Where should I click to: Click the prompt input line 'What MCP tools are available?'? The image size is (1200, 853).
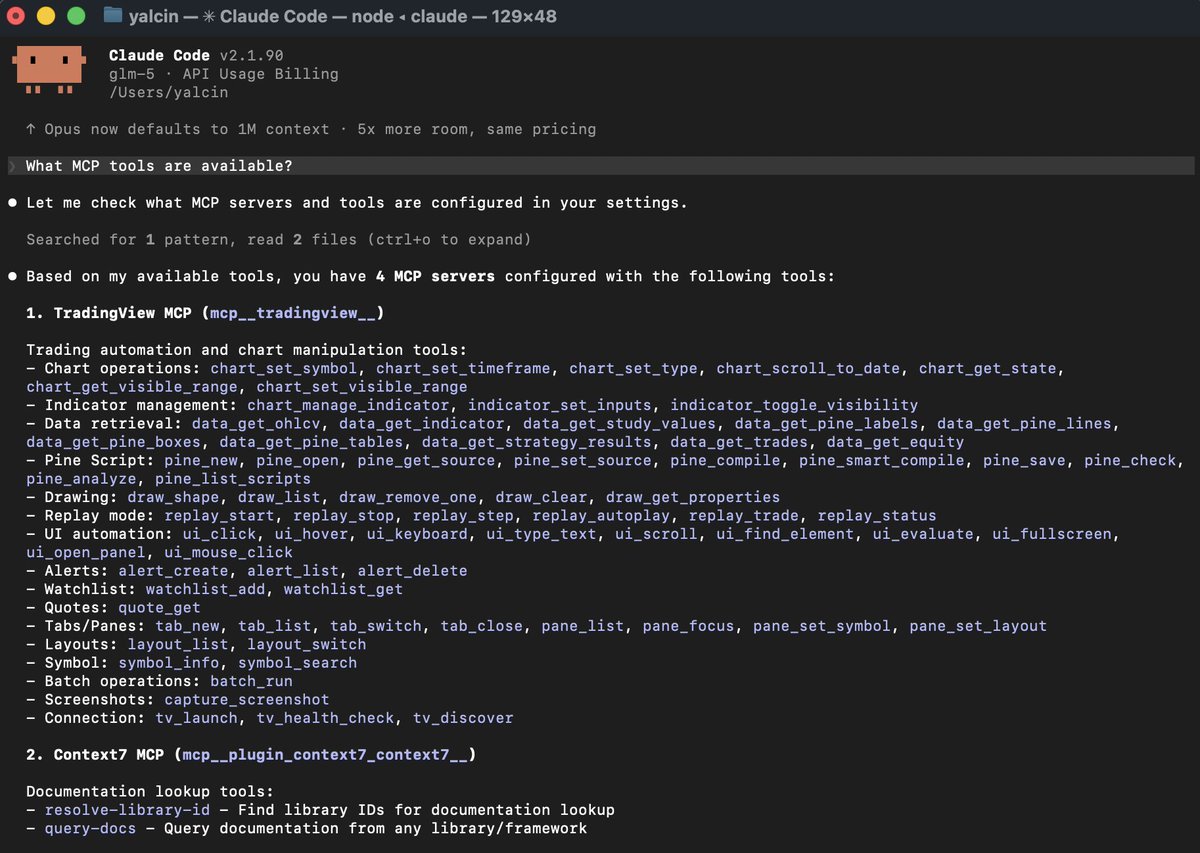[x=600, y=166]
